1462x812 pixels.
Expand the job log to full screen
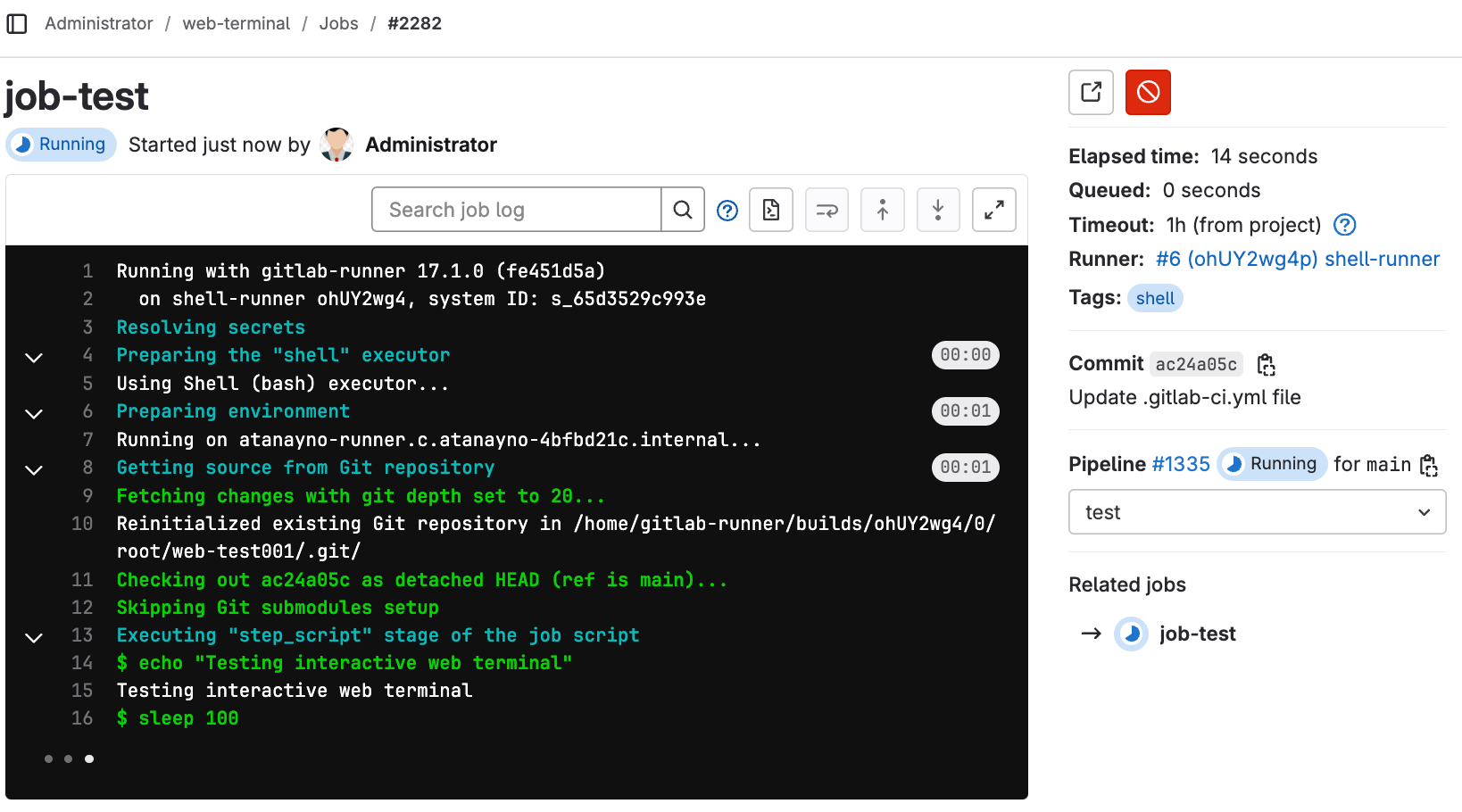(993, 209)
